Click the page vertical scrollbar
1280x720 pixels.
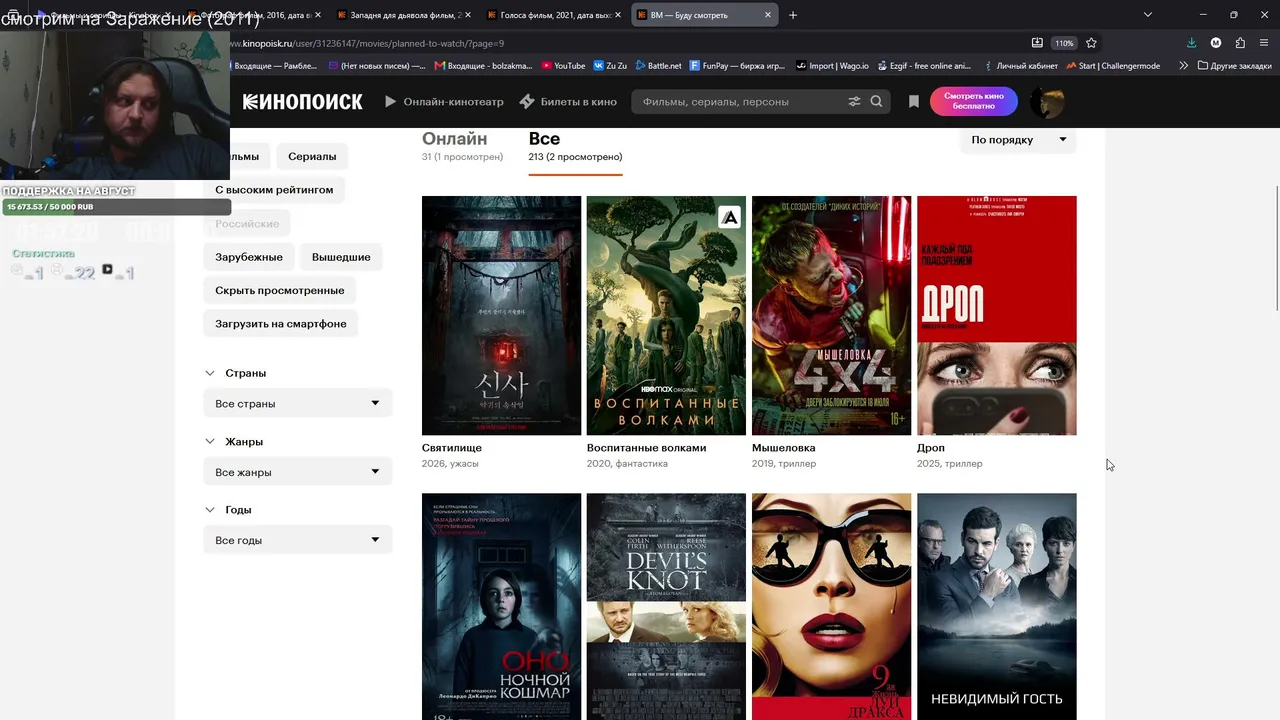point(1275,250)
